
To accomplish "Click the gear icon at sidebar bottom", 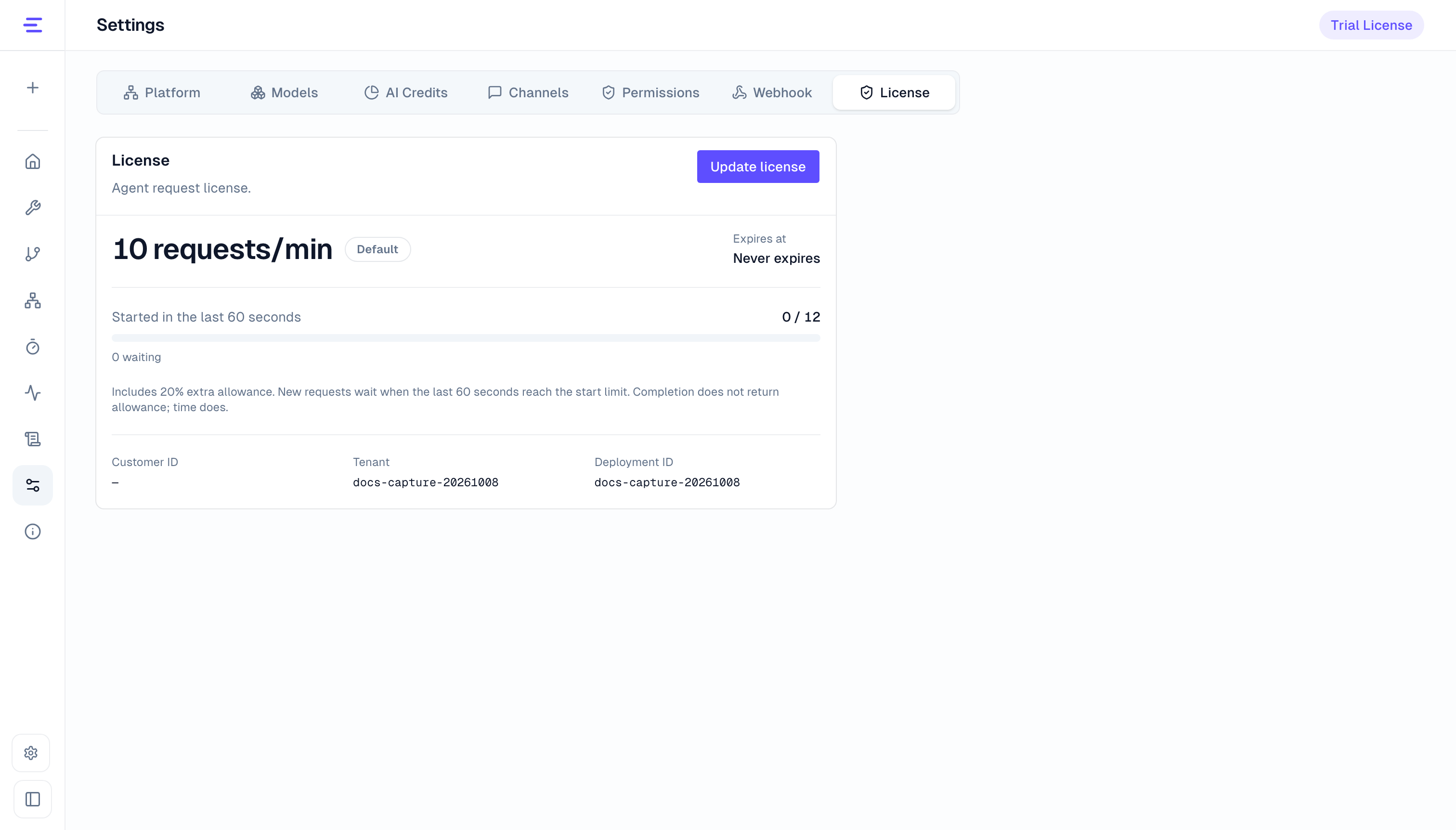I will (31, 753).
